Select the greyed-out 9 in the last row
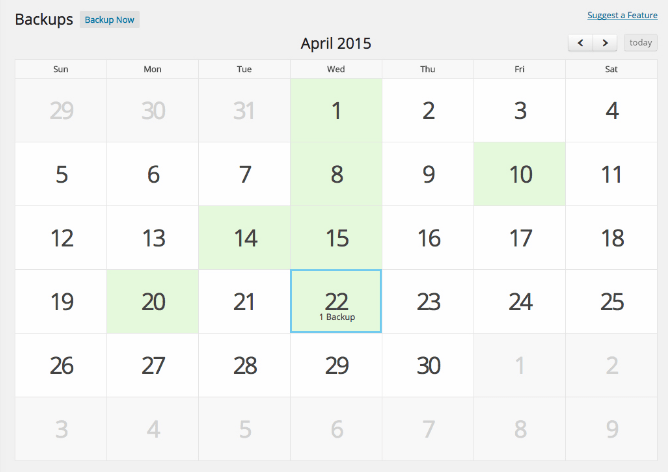 click(x=612, y=429)
